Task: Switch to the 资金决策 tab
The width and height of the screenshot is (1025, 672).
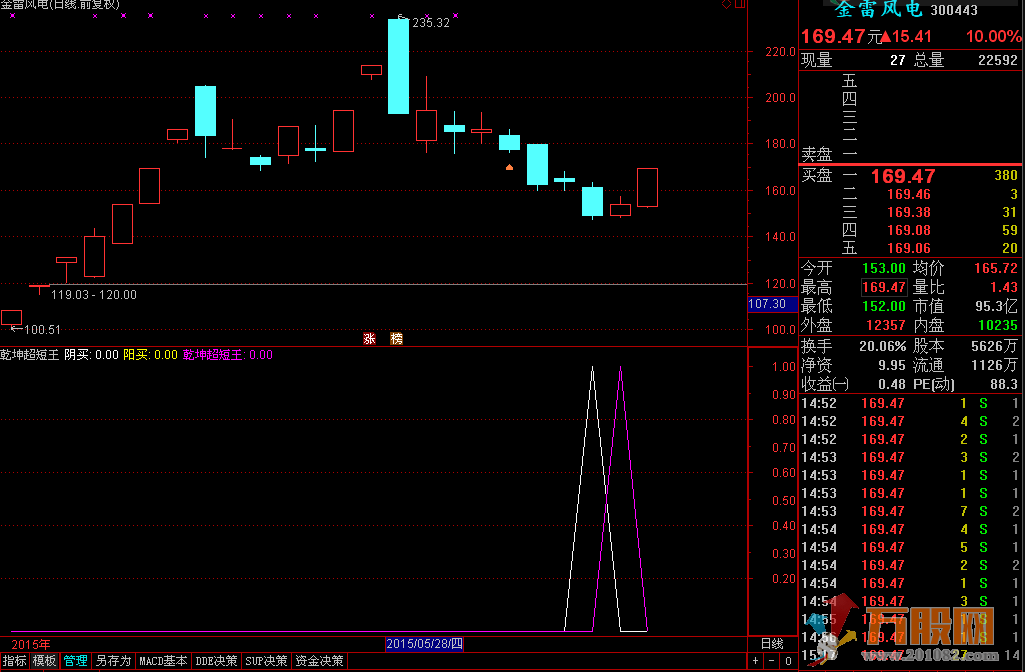Action: pyautogui.click(x=320, y=661)
